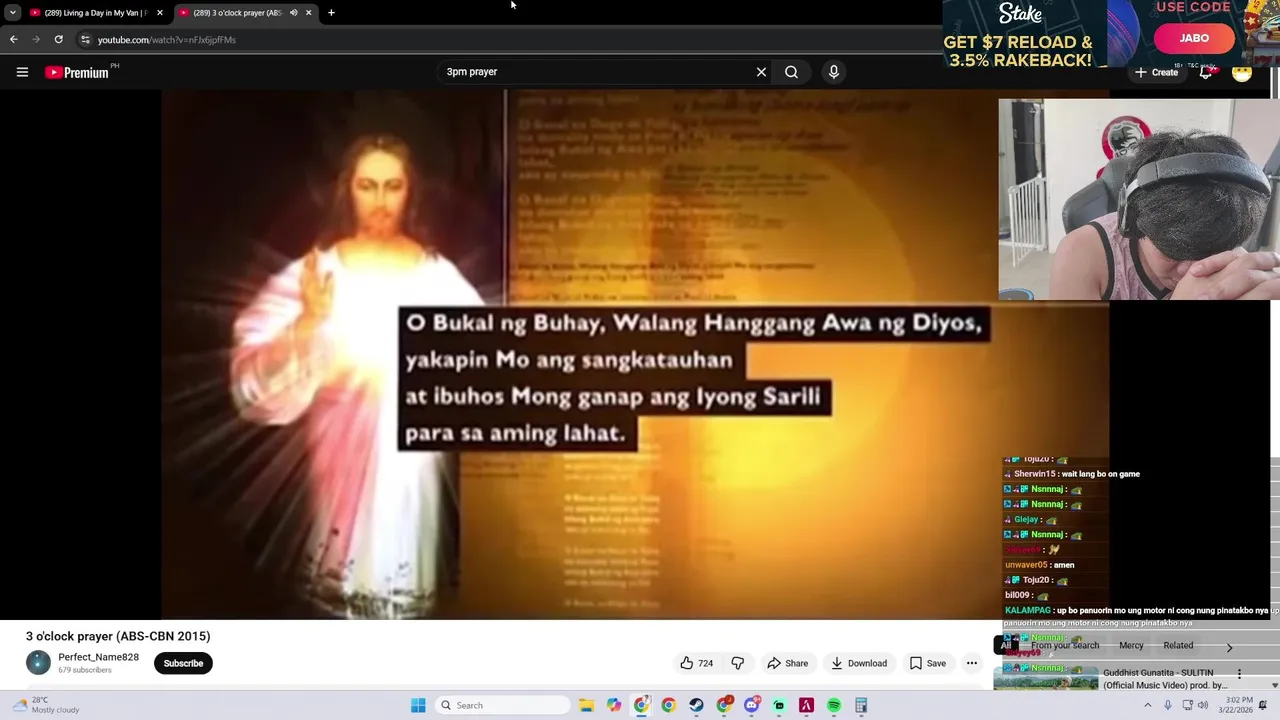Click the address bar URL
This screenshot has height=720, width=1280.
click(x=166, y=39)
